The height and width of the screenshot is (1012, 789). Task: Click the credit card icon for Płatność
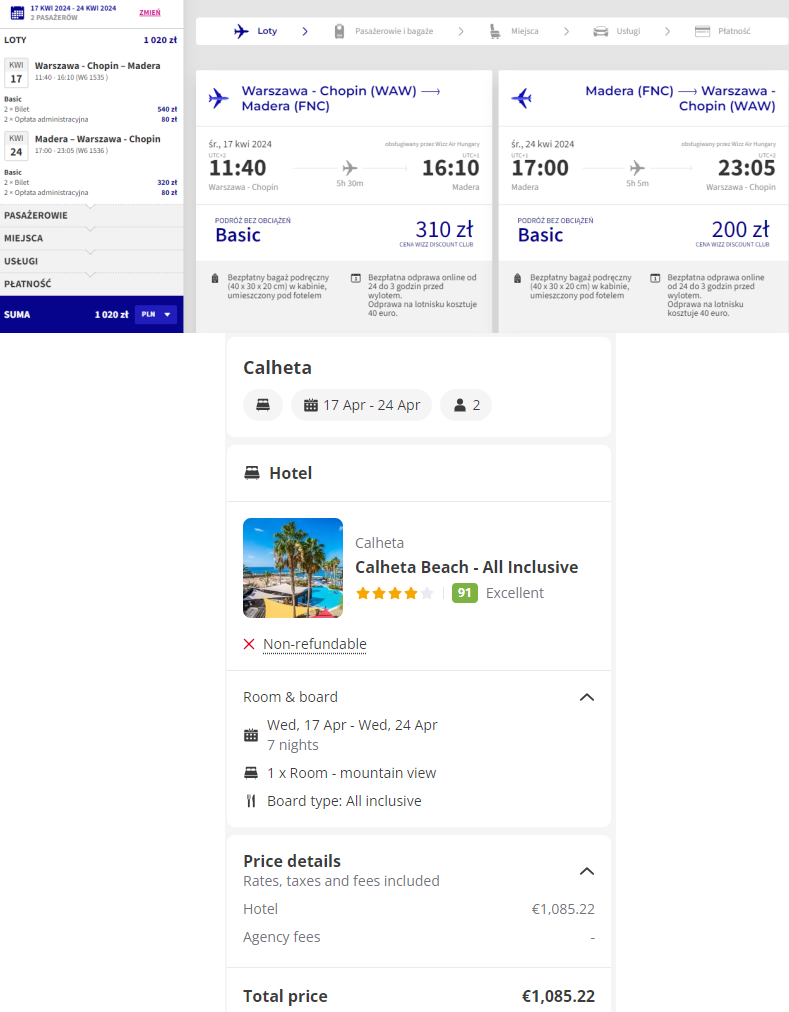(x=702, y=31)
